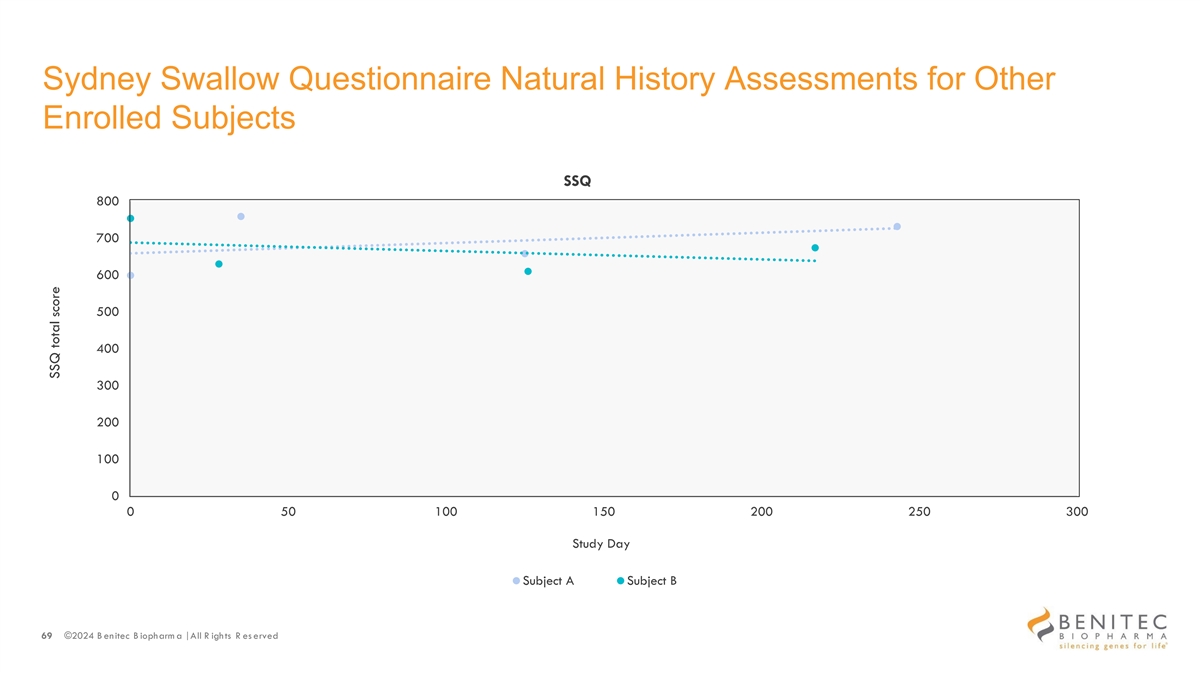Click the Study Day axis title

tap(601, 544)
